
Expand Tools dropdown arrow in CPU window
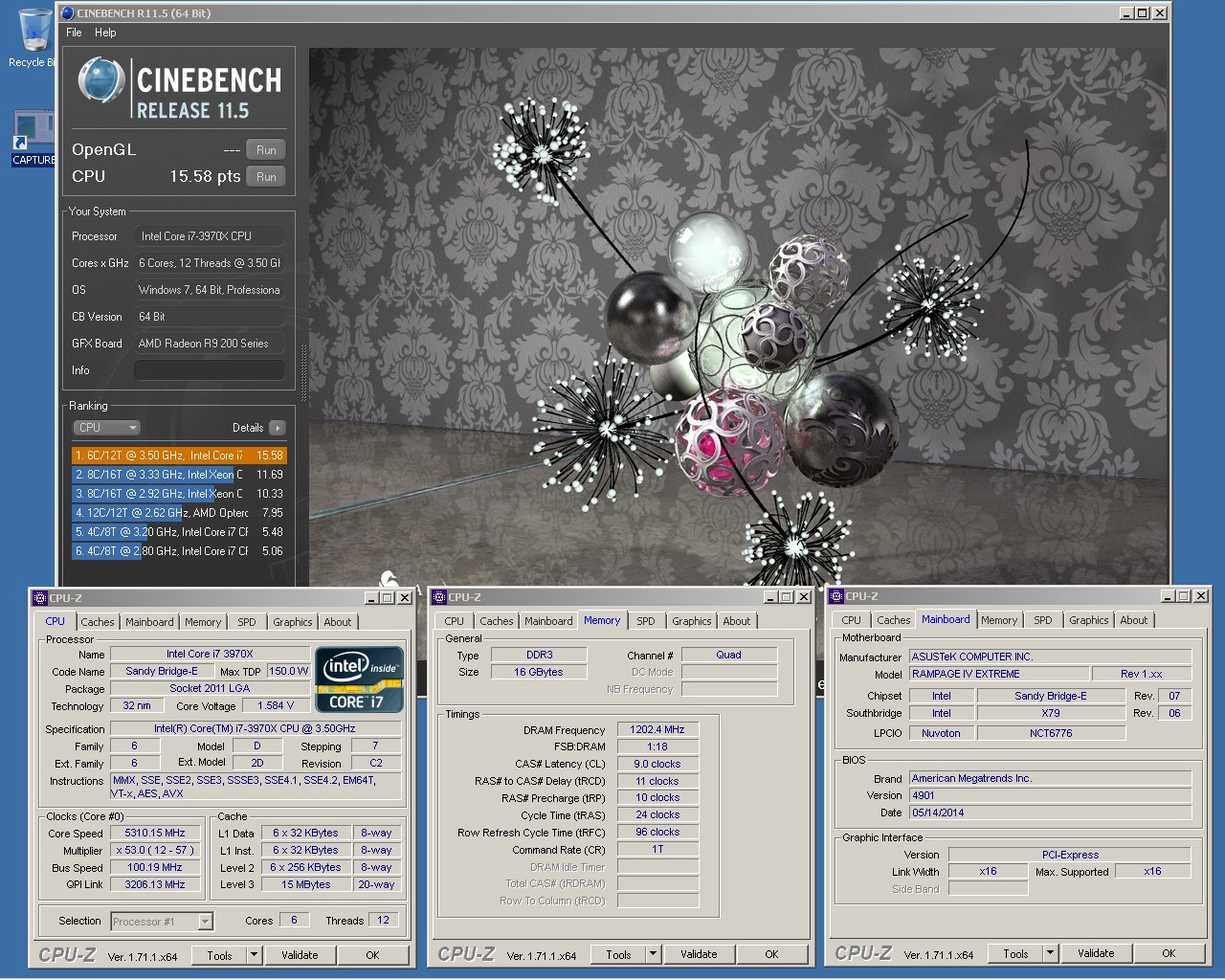pyautogui.click(x=254, y=955)
